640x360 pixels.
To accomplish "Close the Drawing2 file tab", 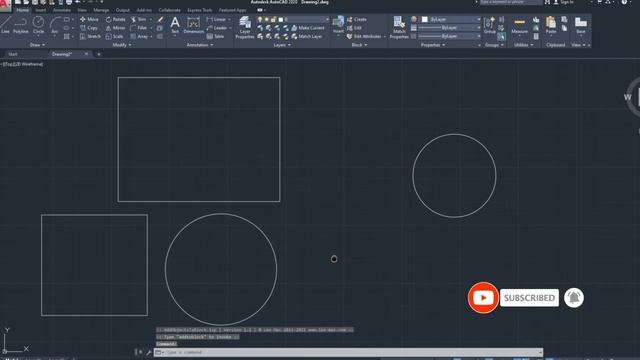I will tap(86, 54).
